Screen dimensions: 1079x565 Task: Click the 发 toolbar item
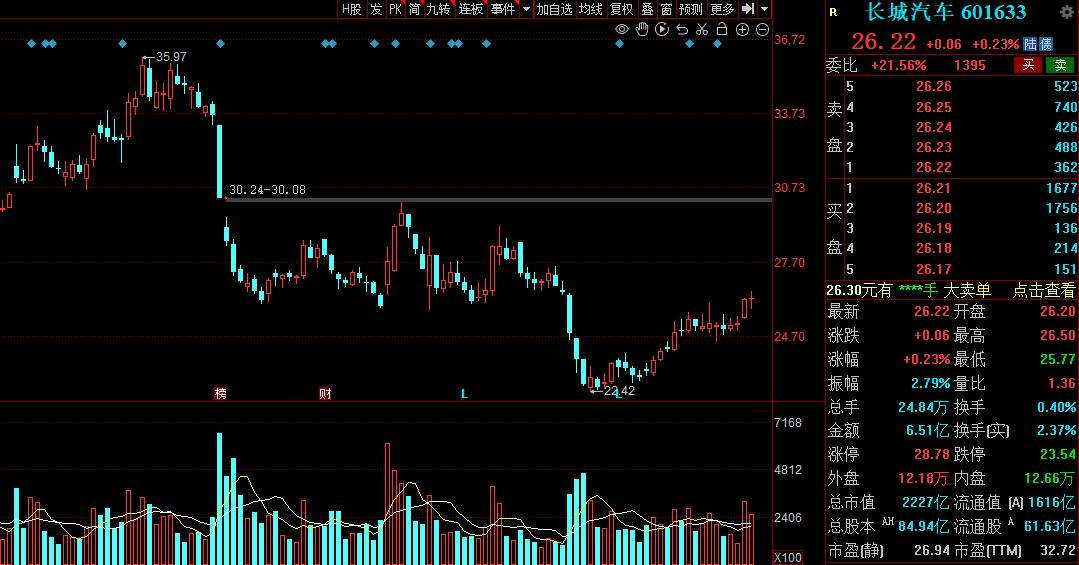click(x=376, y=9)
